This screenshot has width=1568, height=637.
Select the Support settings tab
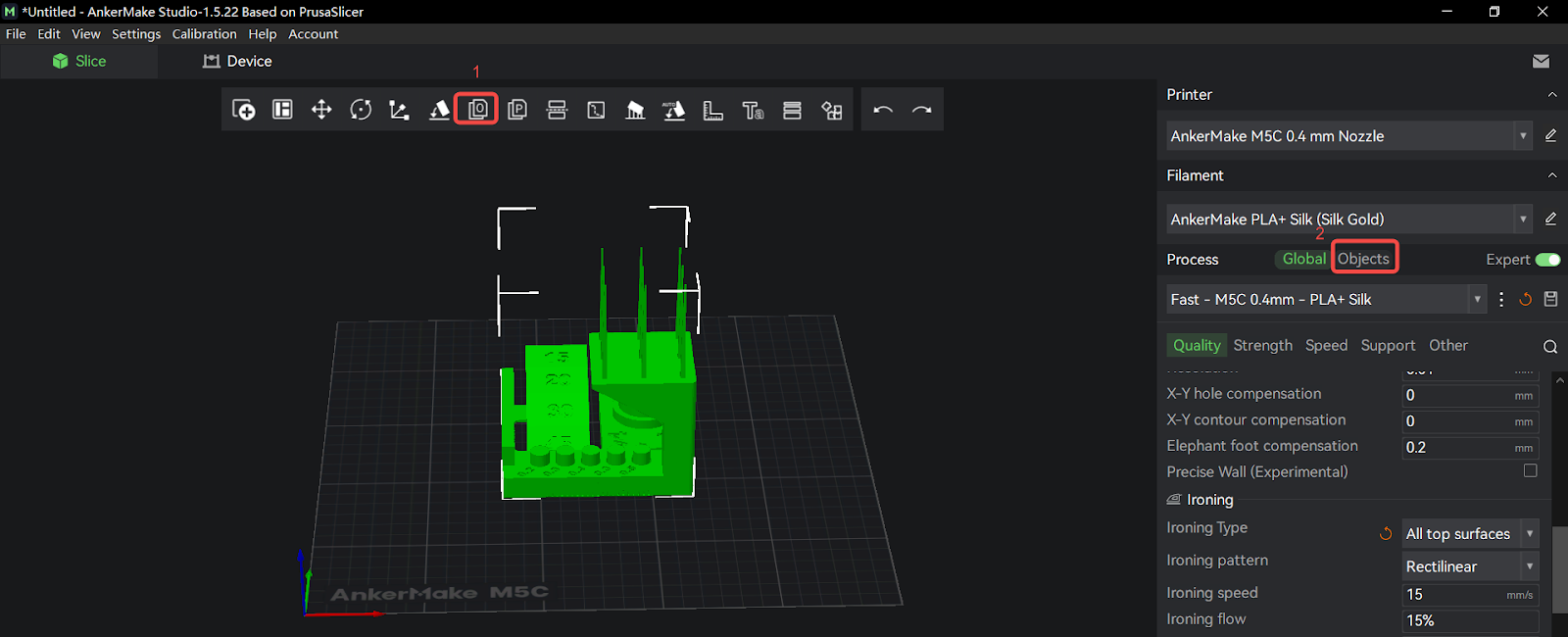(x=1388, y=345)
